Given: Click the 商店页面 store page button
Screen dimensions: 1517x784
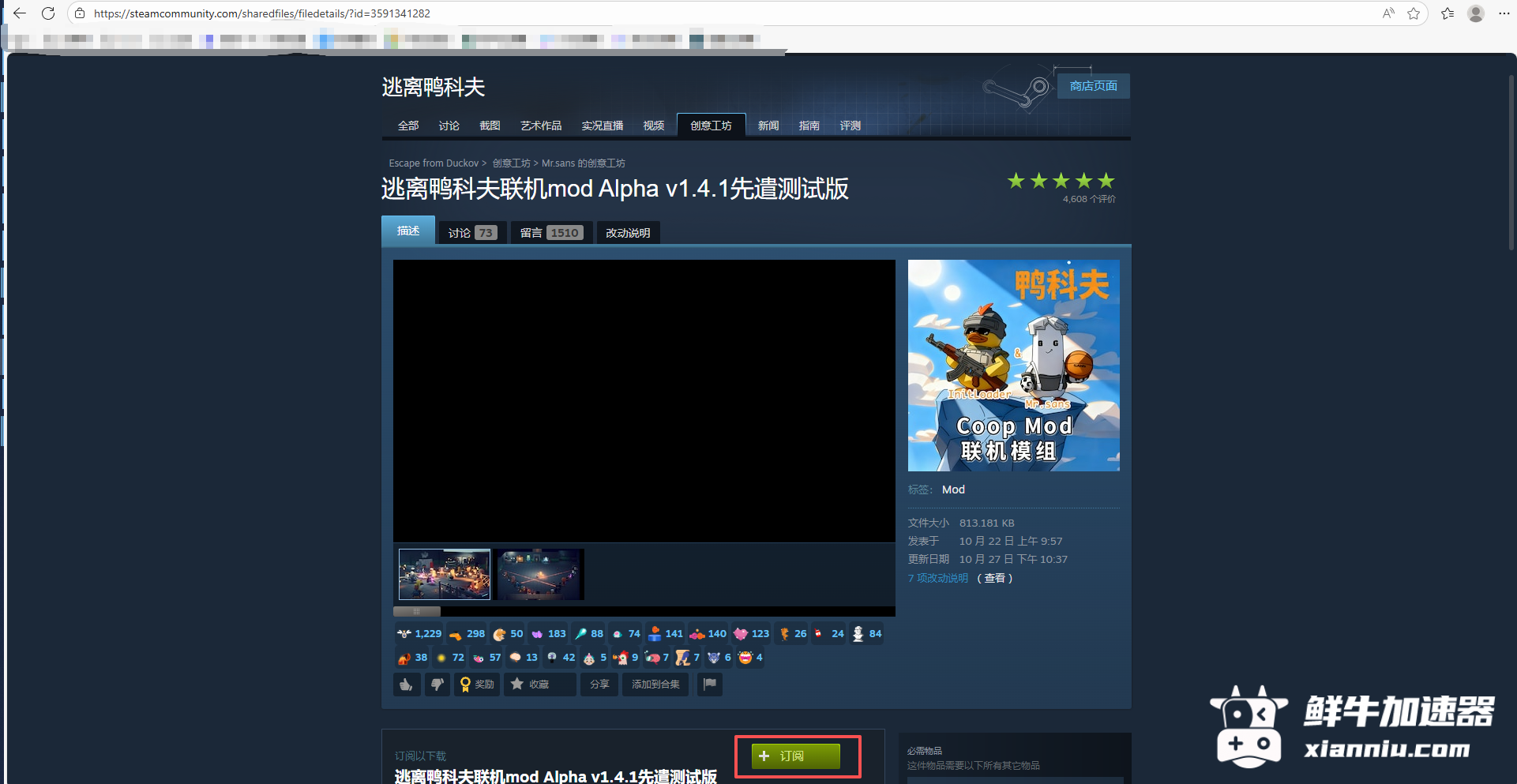Looking at the screenshot, I should coord(1093,86).
